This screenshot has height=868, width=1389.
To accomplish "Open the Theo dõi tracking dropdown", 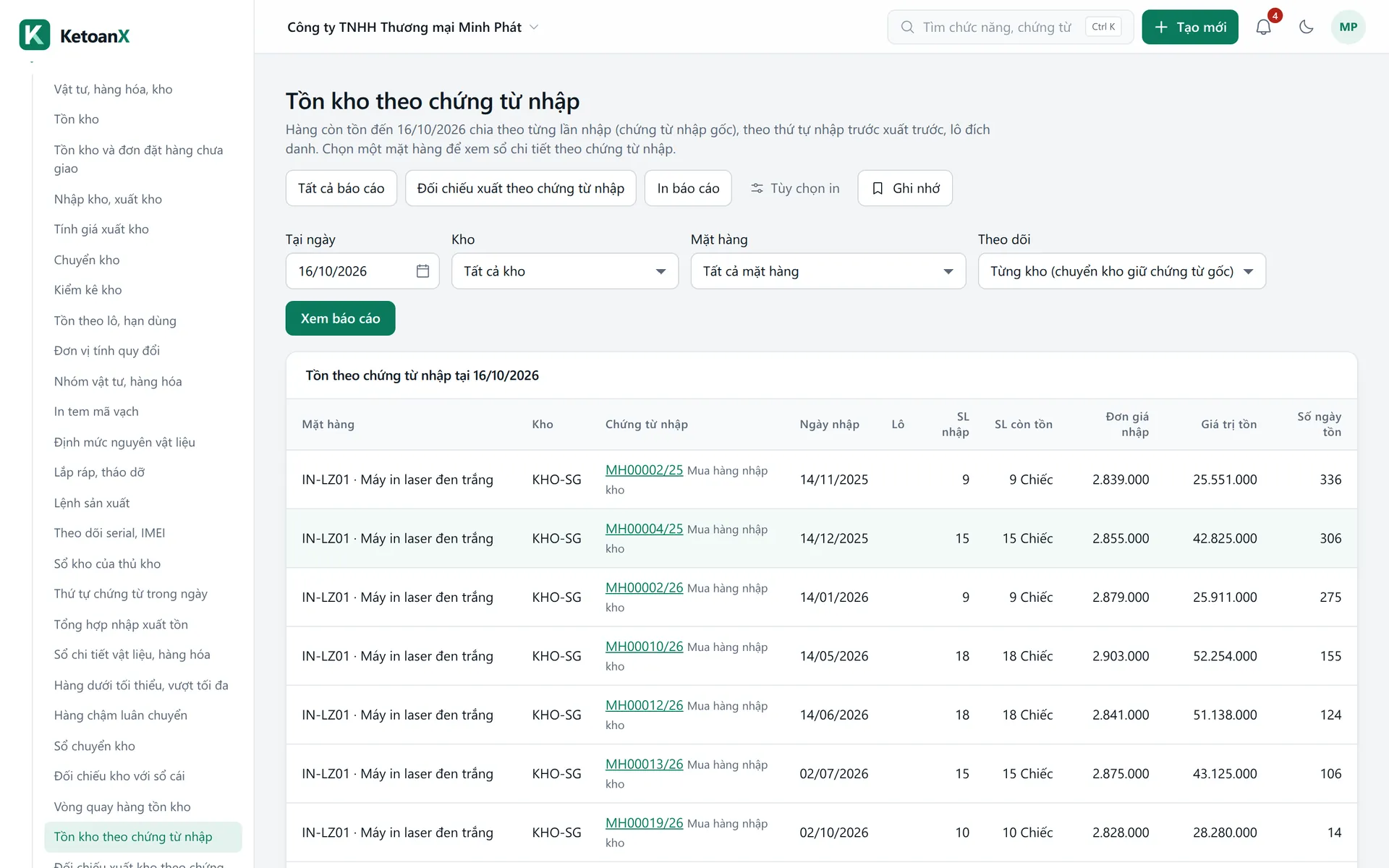I will pos(1121,271).
